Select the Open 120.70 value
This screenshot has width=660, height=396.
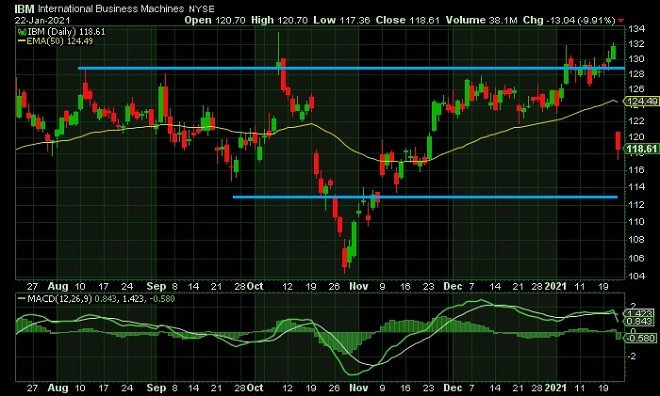click(215, 20)
